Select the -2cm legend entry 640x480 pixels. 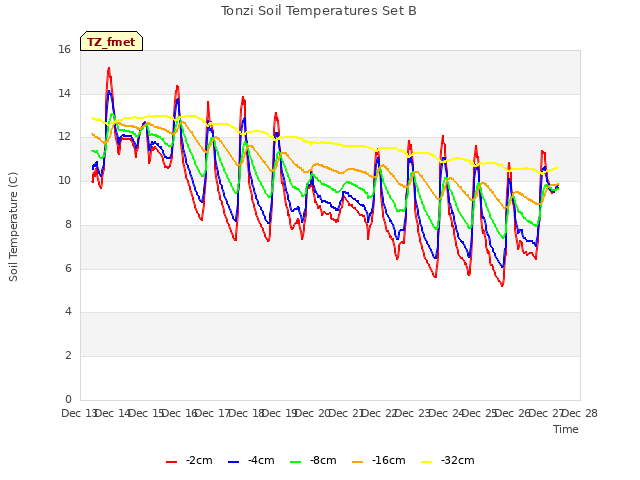[x=189, y=460]
